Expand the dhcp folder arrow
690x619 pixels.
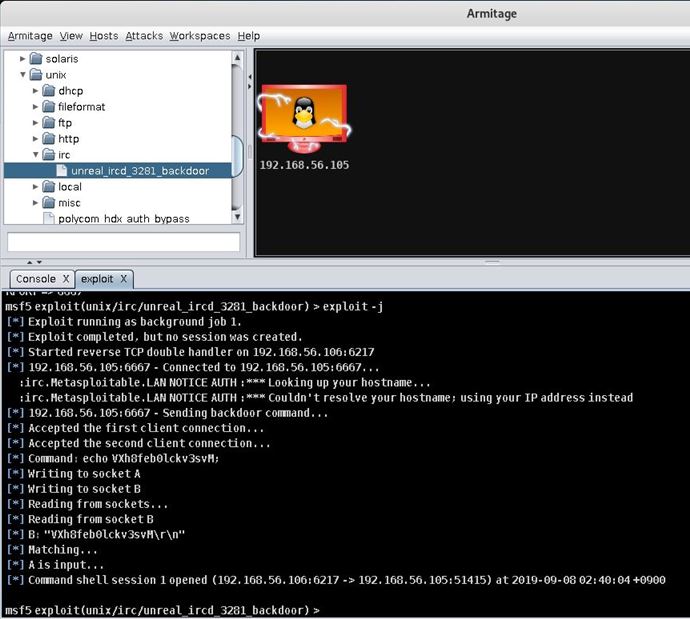(36, 91)
